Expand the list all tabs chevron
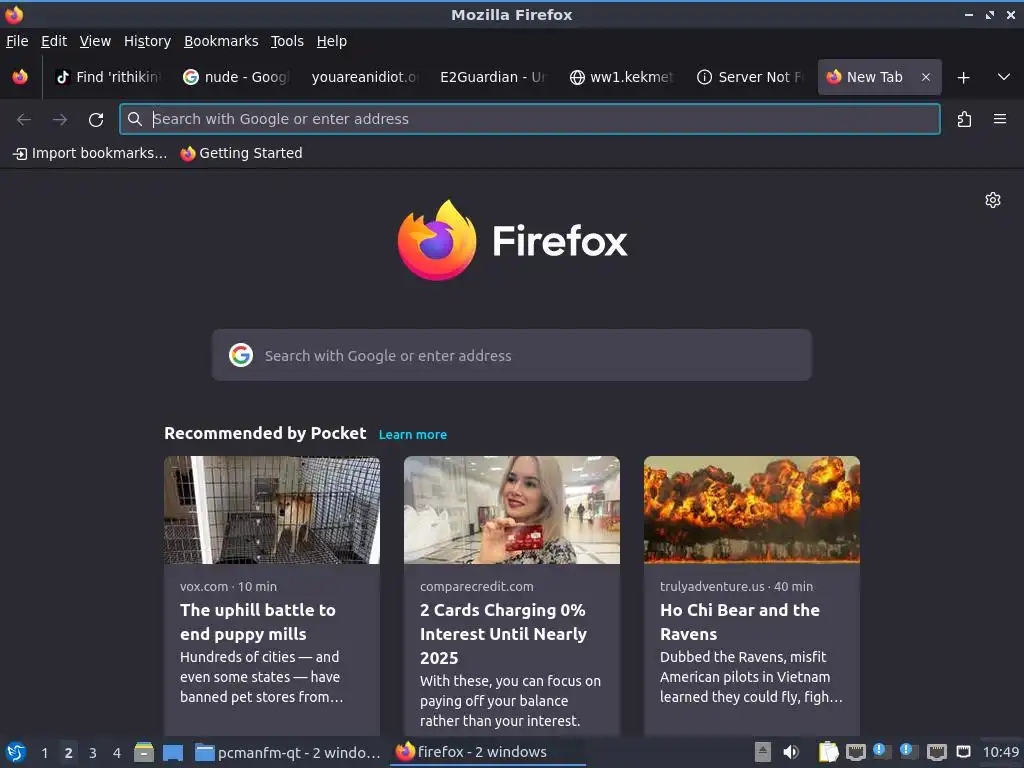The image size is (1024, 768). pos(1004,77)
